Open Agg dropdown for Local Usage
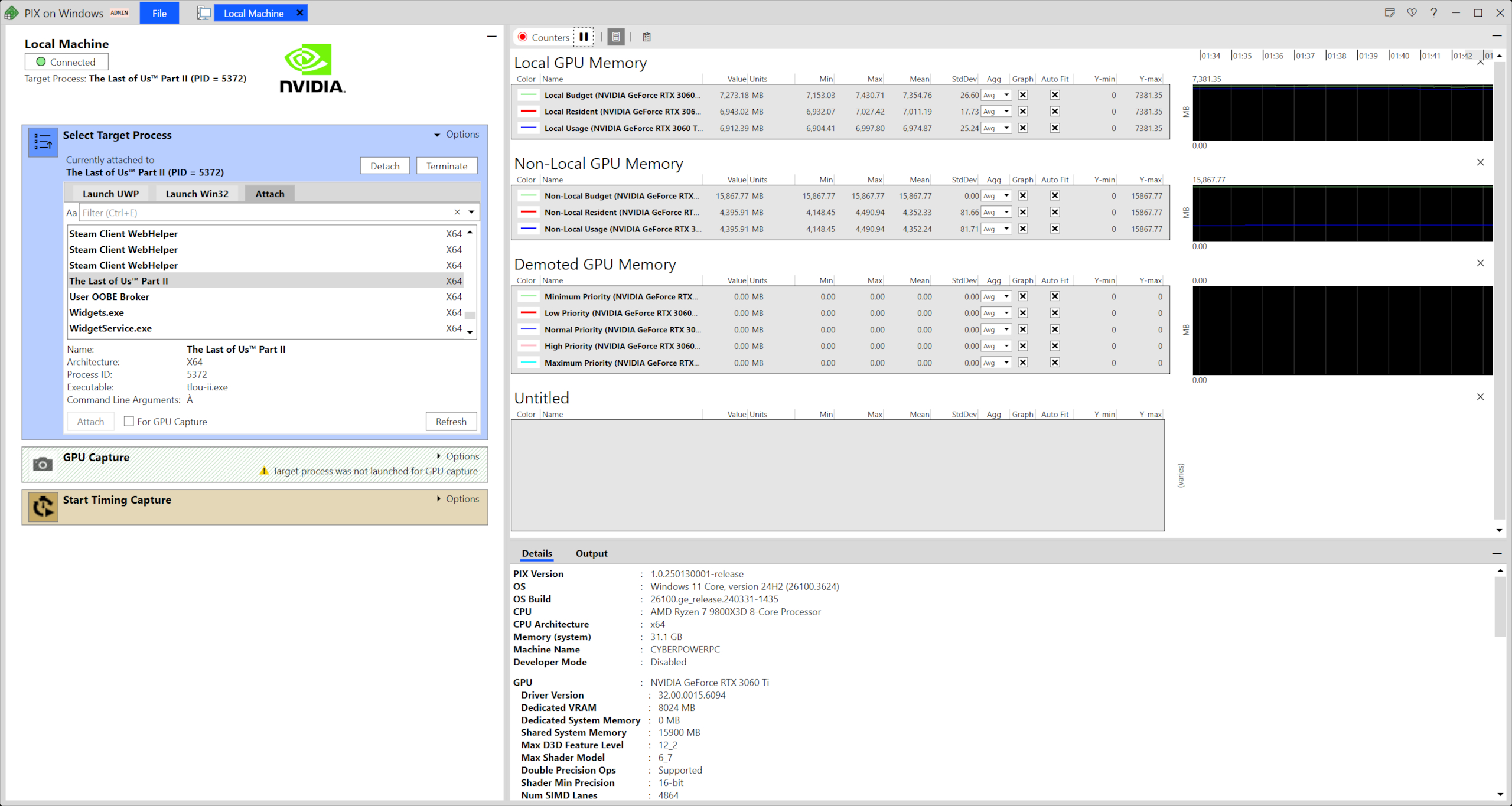 pyautogui.click(x=996, y=128)
